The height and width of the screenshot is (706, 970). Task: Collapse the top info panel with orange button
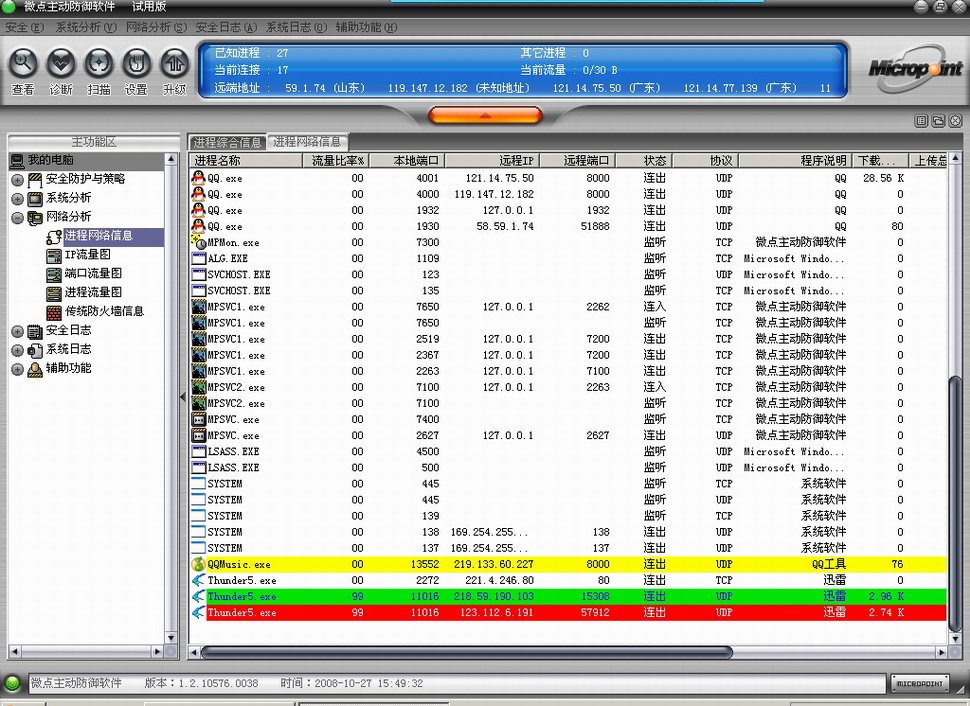[x=486, y=115]
